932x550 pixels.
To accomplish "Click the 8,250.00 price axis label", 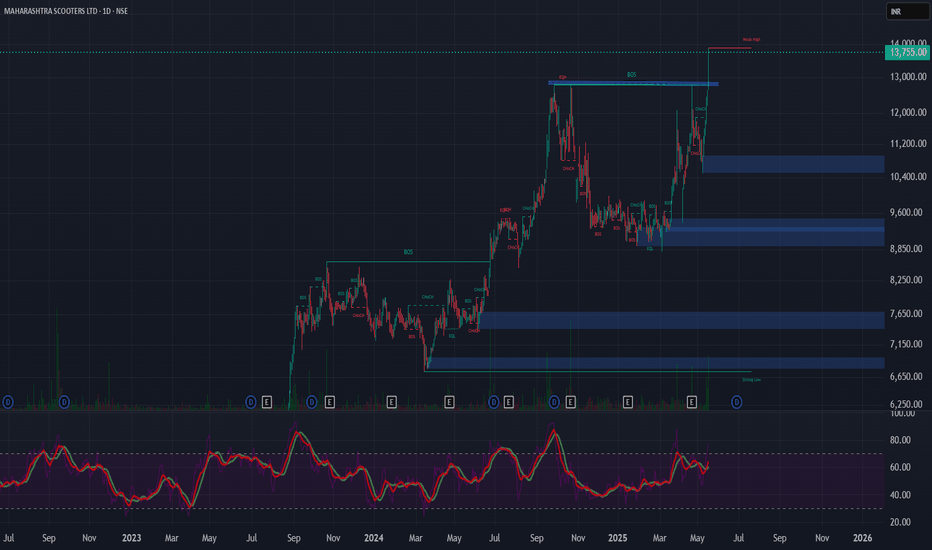I will 908,279.
